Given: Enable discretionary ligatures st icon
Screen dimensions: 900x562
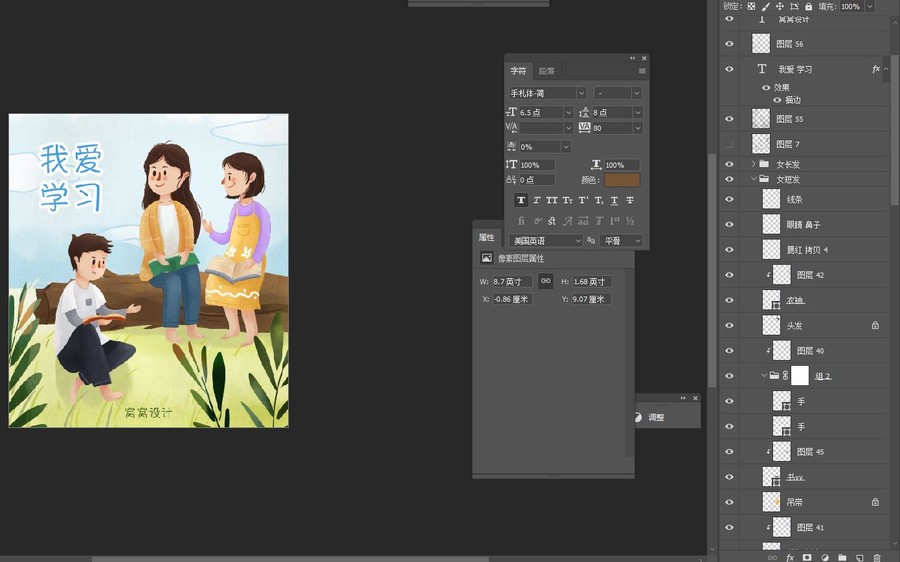Looking at the screenshot, I should 552,220.
